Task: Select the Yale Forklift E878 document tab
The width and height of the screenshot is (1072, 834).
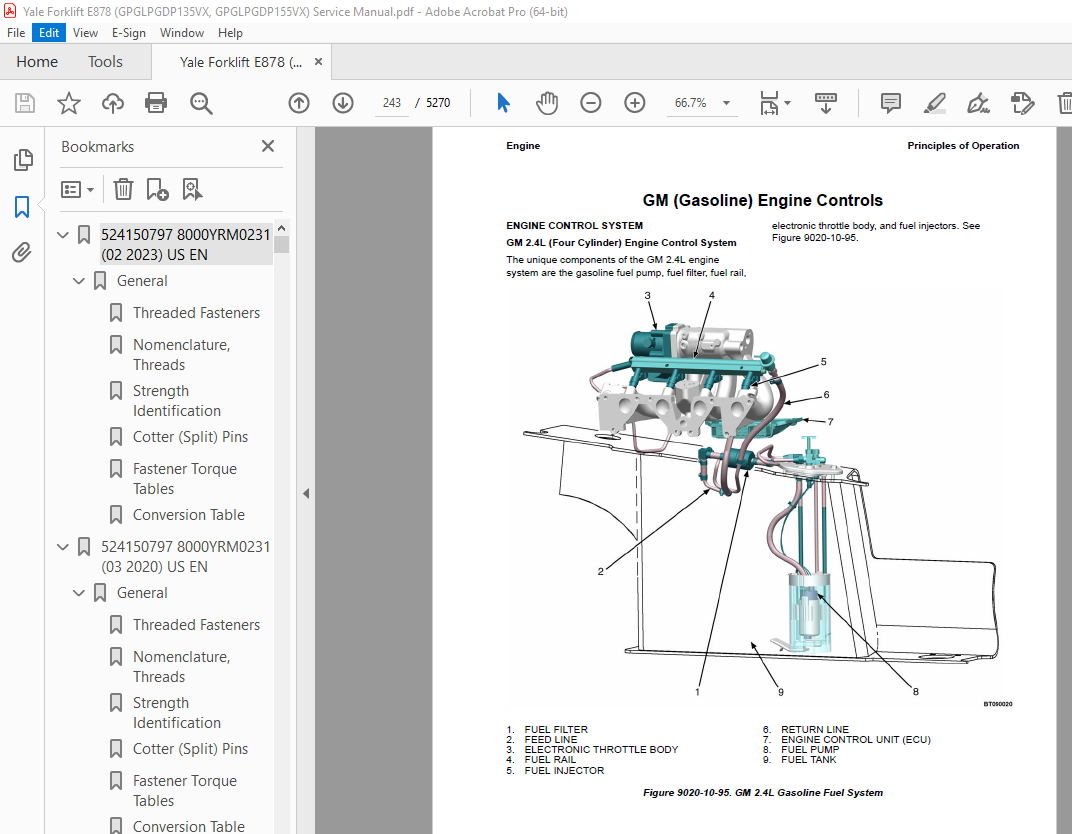Action: tap(241, 62)
